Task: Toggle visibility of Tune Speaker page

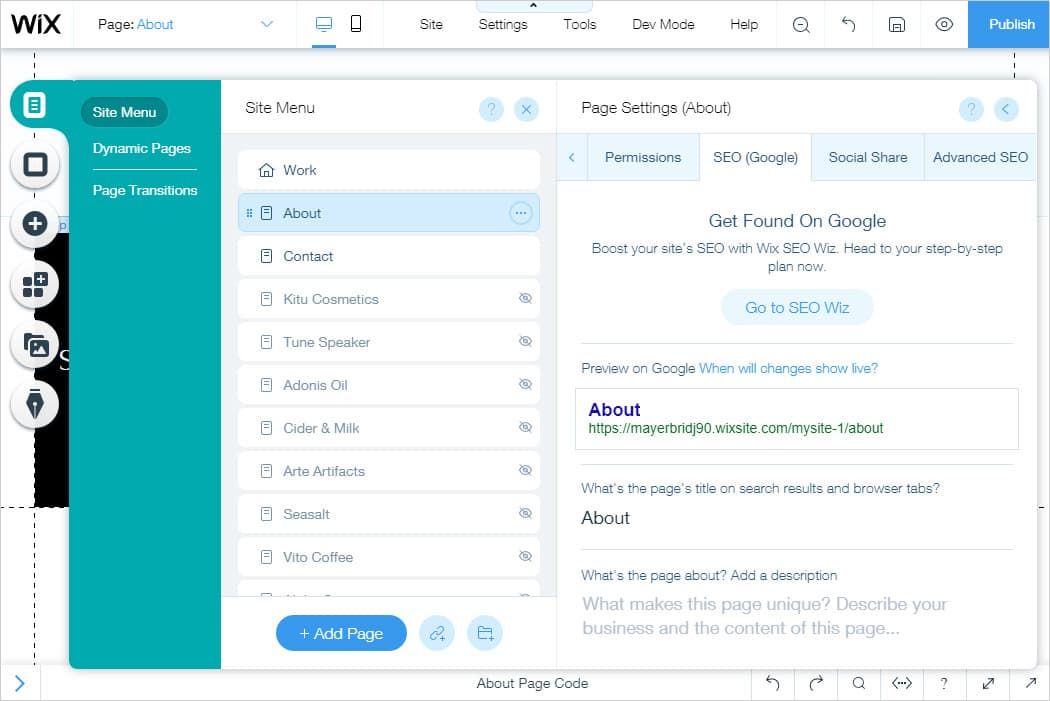Action: 526,341
